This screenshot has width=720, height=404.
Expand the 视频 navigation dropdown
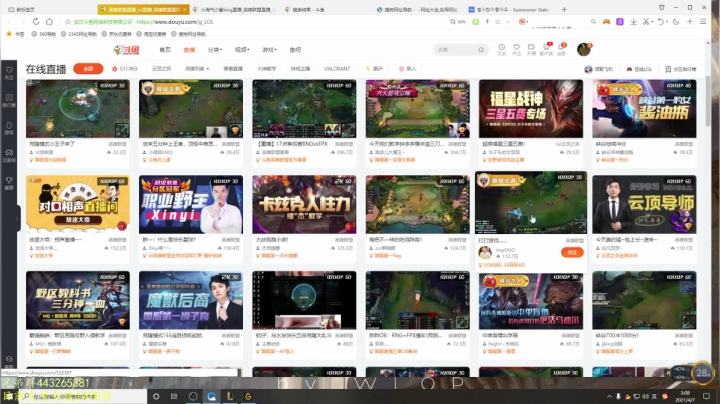point(242,50)
